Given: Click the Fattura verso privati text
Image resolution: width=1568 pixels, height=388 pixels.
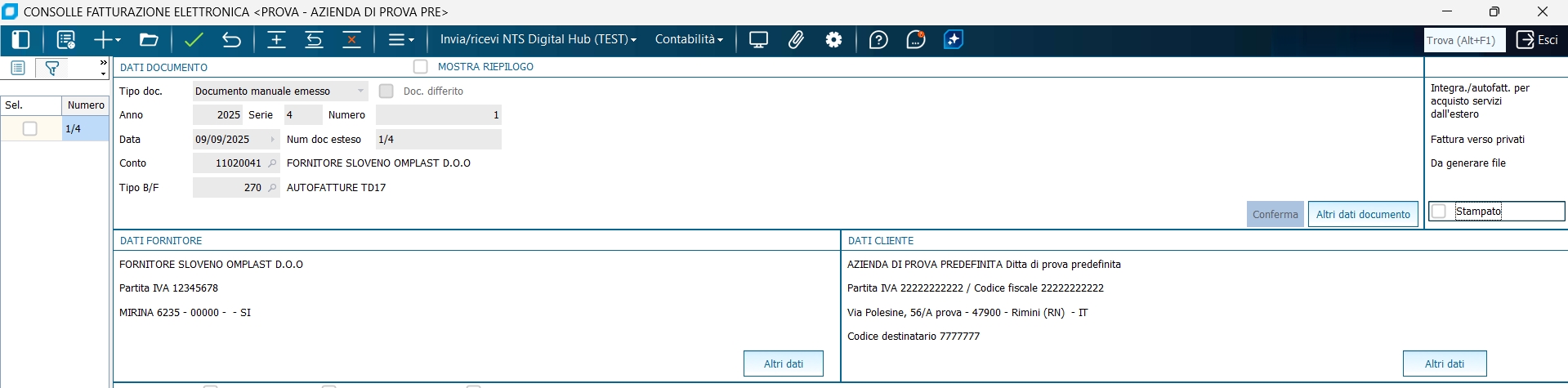Looking at the screenshot, I should coord(1477,140).
